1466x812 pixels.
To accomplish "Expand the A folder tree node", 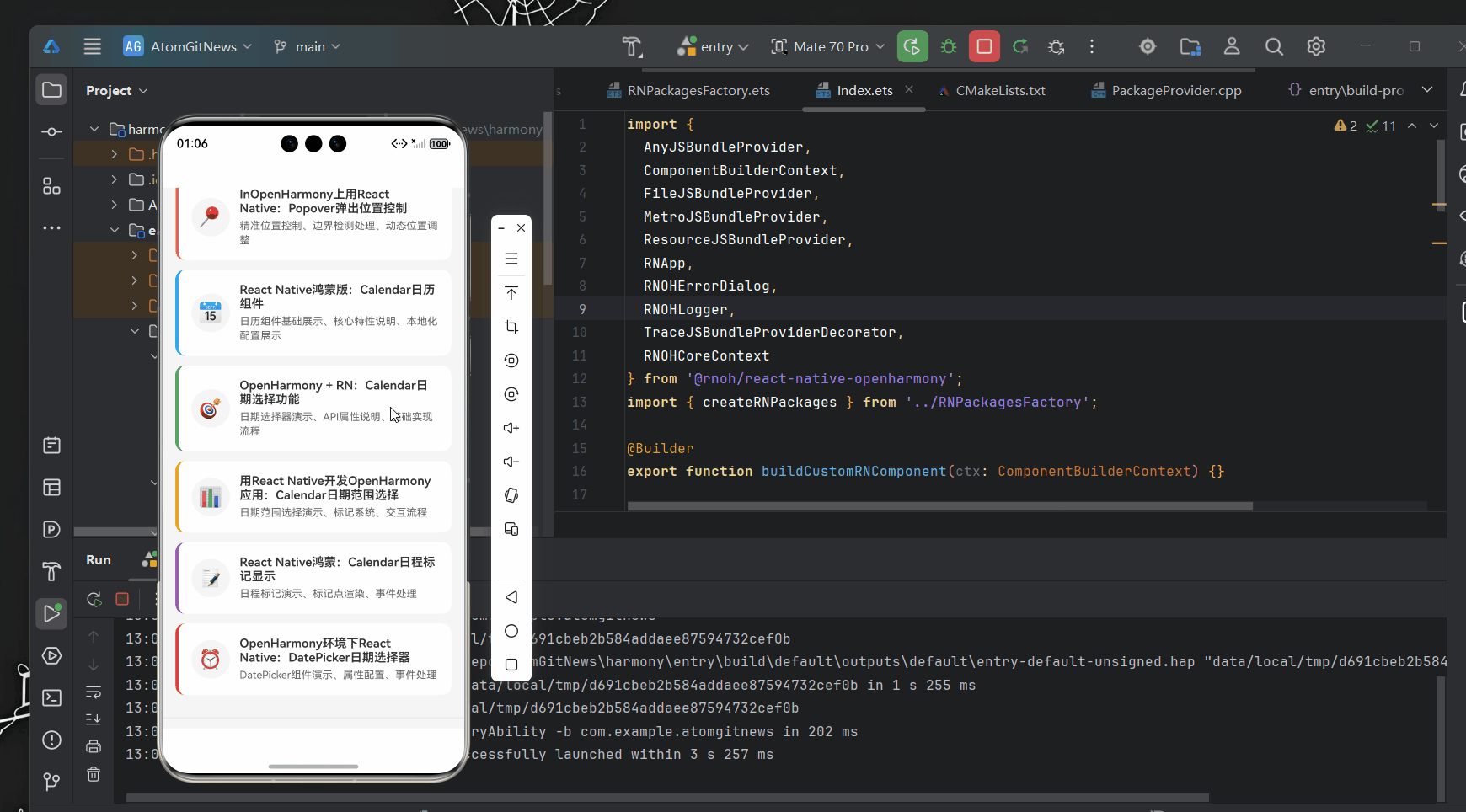I will point(115,205).
